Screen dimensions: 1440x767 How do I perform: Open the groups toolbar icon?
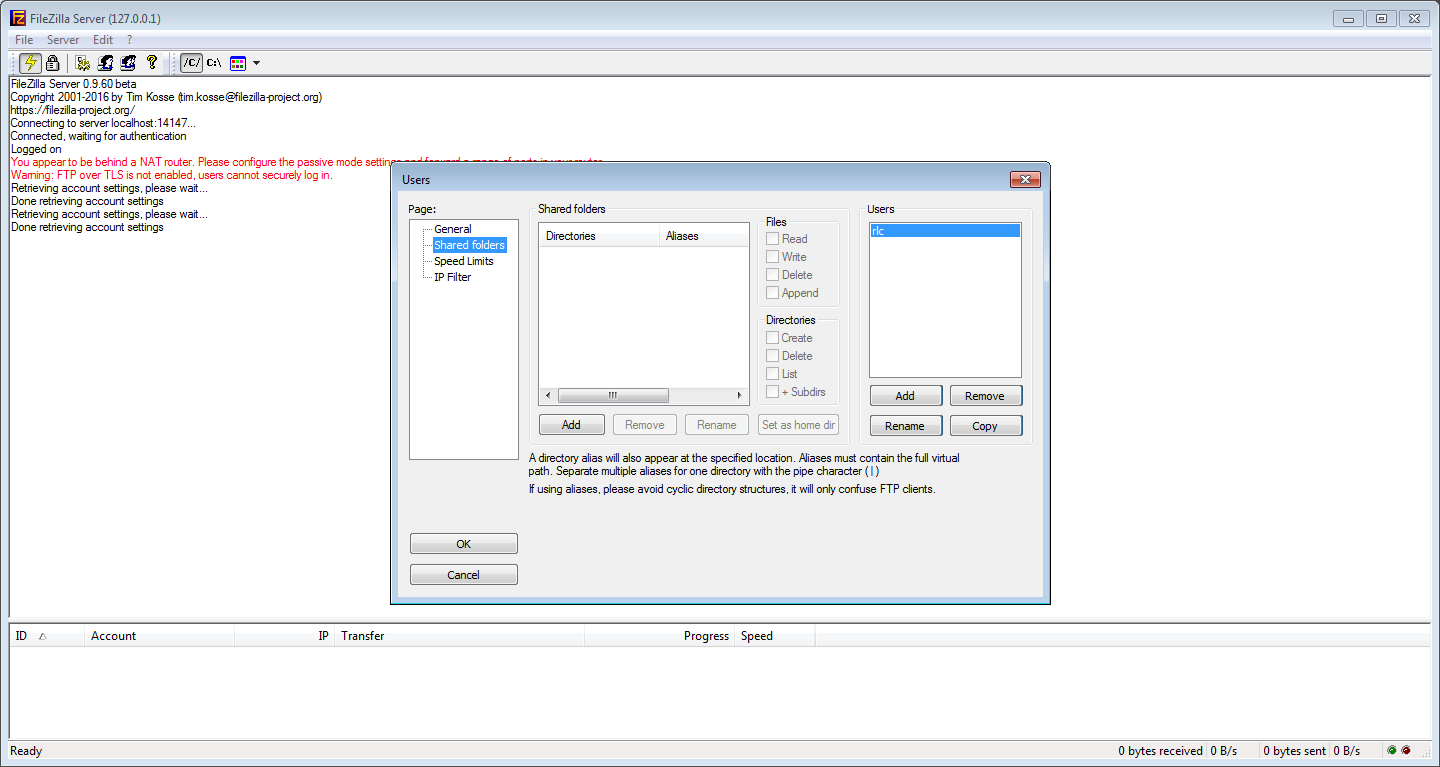pyautogui.click(x=128, y=62)
